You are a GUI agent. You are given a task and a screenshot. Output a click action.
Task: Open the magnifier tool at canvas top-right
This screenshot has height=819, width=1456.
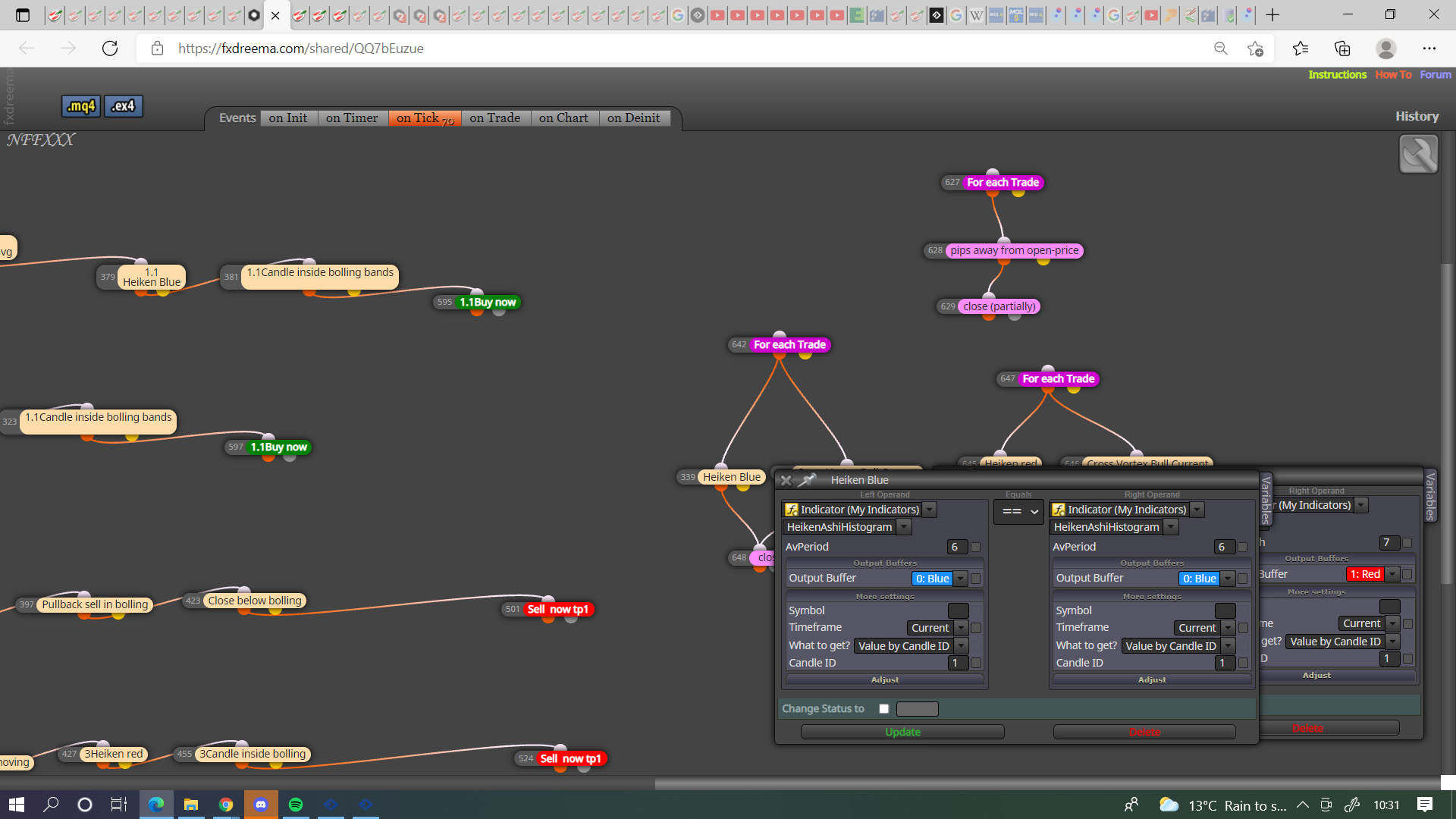1418,154
